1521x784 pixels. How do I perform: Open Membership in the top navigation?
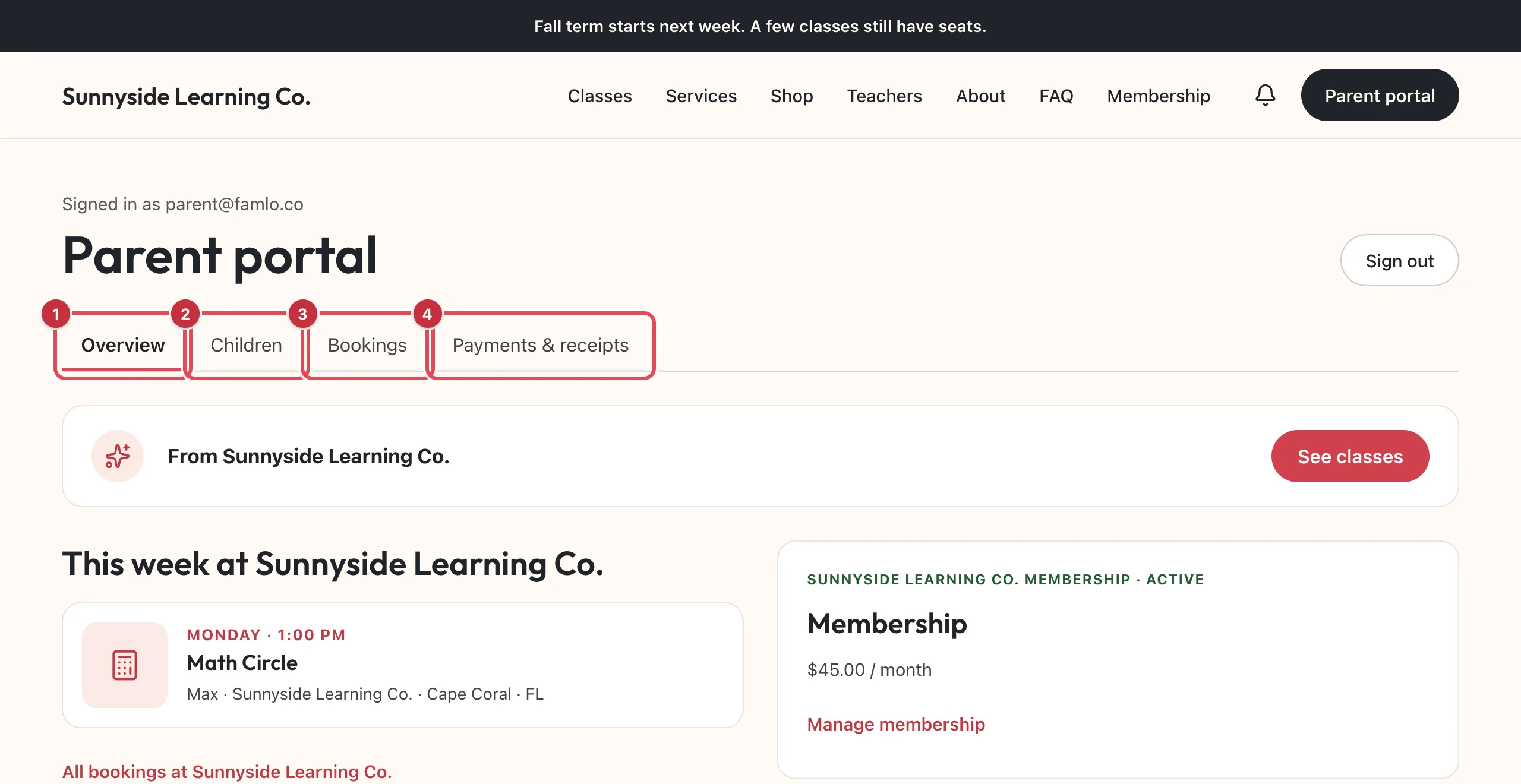tap(1159, 96)
